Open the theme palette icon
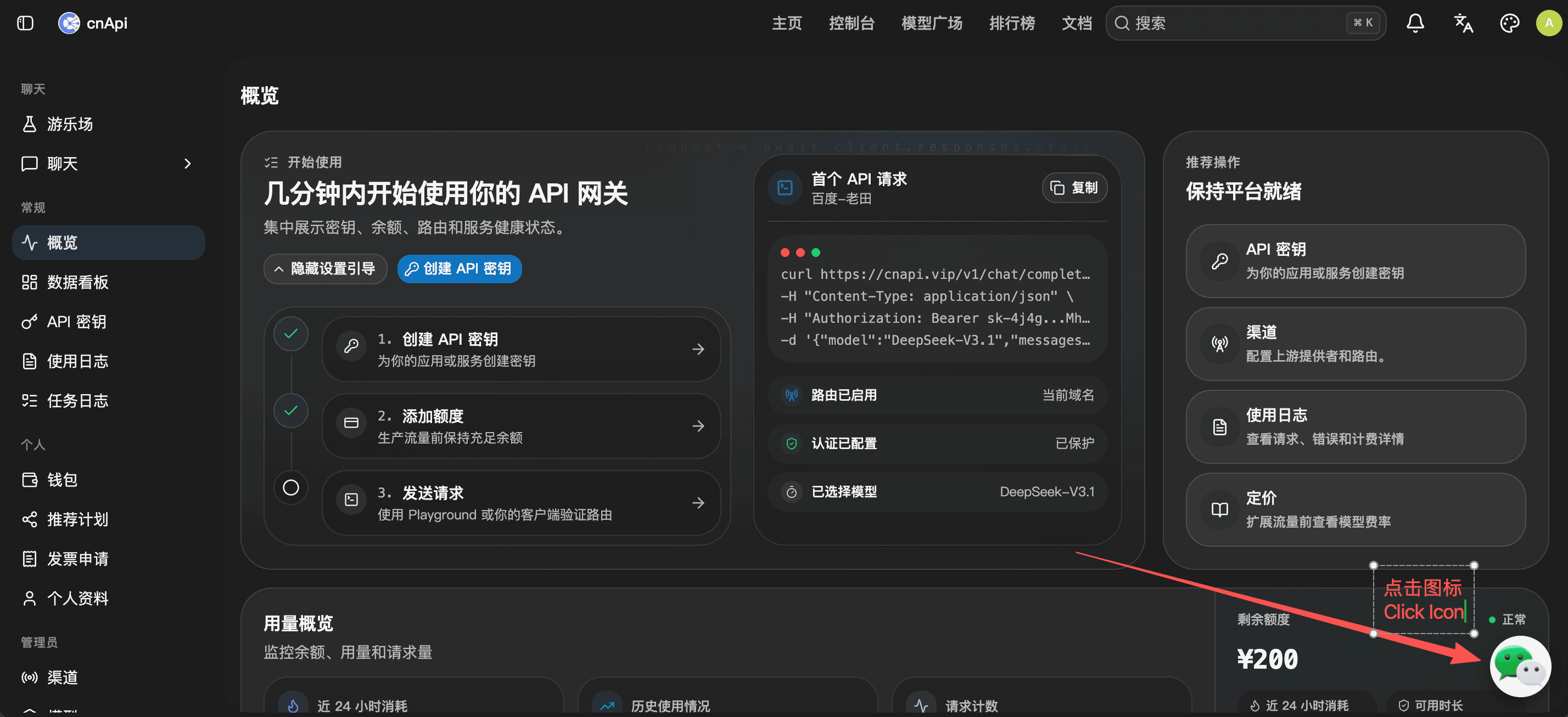Image resolution: width=1568 pixels, height=717 pixels. pyautogui.click(x=1510, y=23)
